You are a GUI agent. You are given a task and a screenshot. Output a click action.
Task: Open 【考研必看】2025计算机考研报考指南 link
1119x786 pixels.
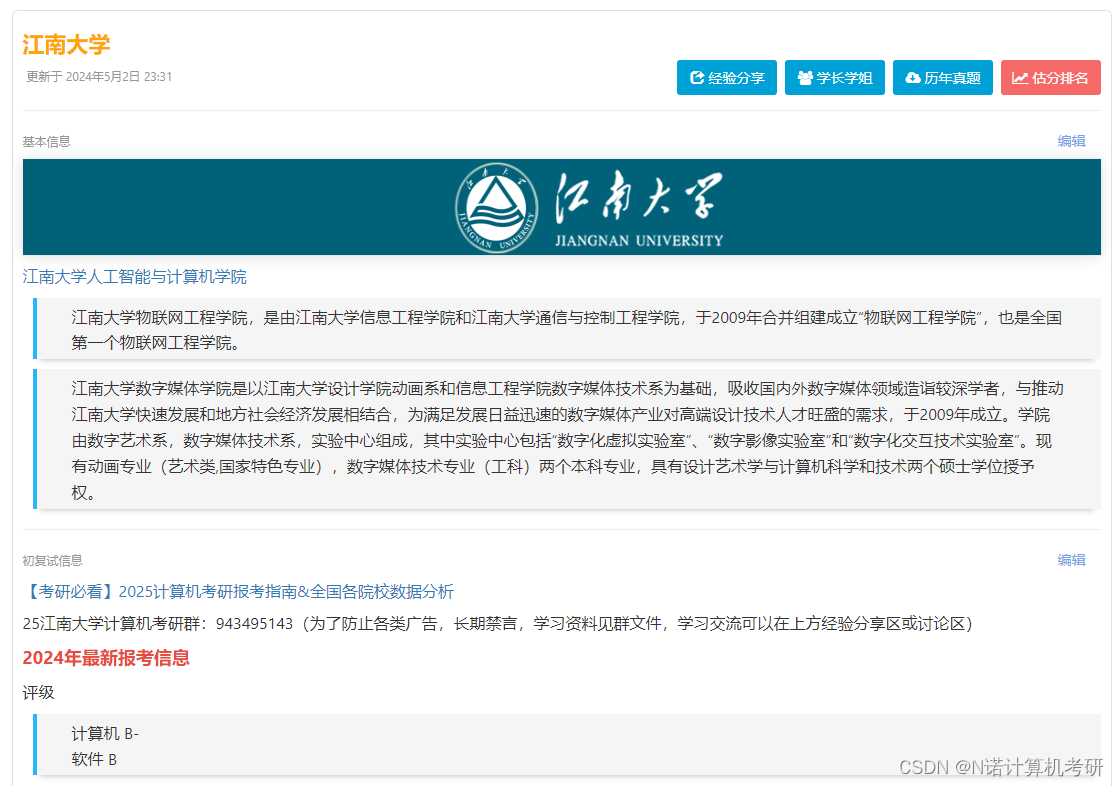pos(238,592)
